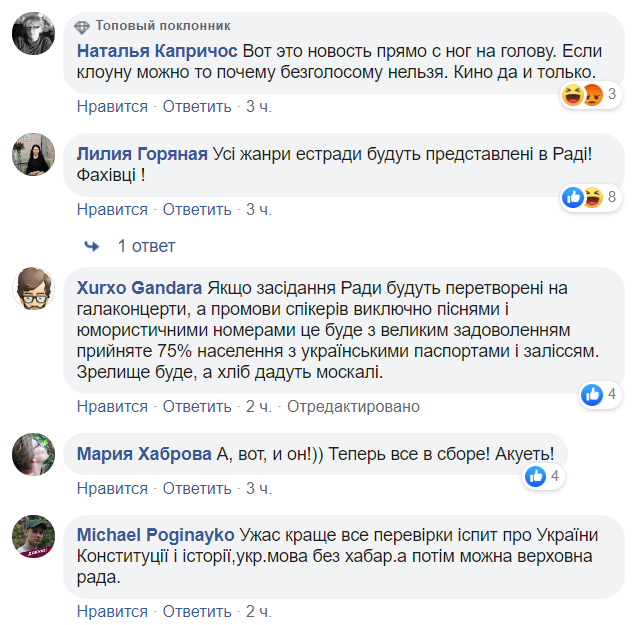This screenshot has width=637, height=625.
Task: Click like reaction icon on Xurxo Gandara comment
Action: pyautogui.click(x=591, y=394)
